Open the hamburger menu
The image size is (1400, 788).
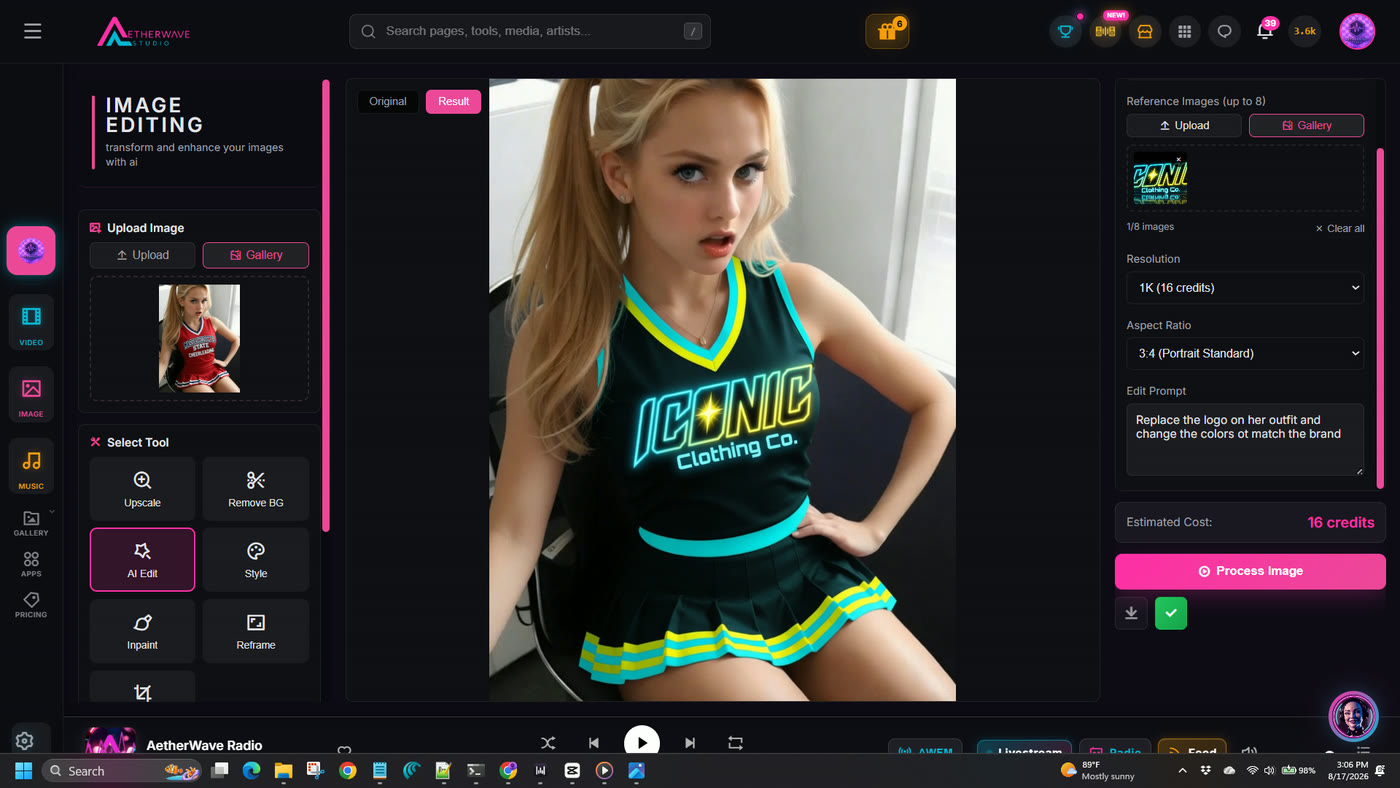[x=33, y=31]
